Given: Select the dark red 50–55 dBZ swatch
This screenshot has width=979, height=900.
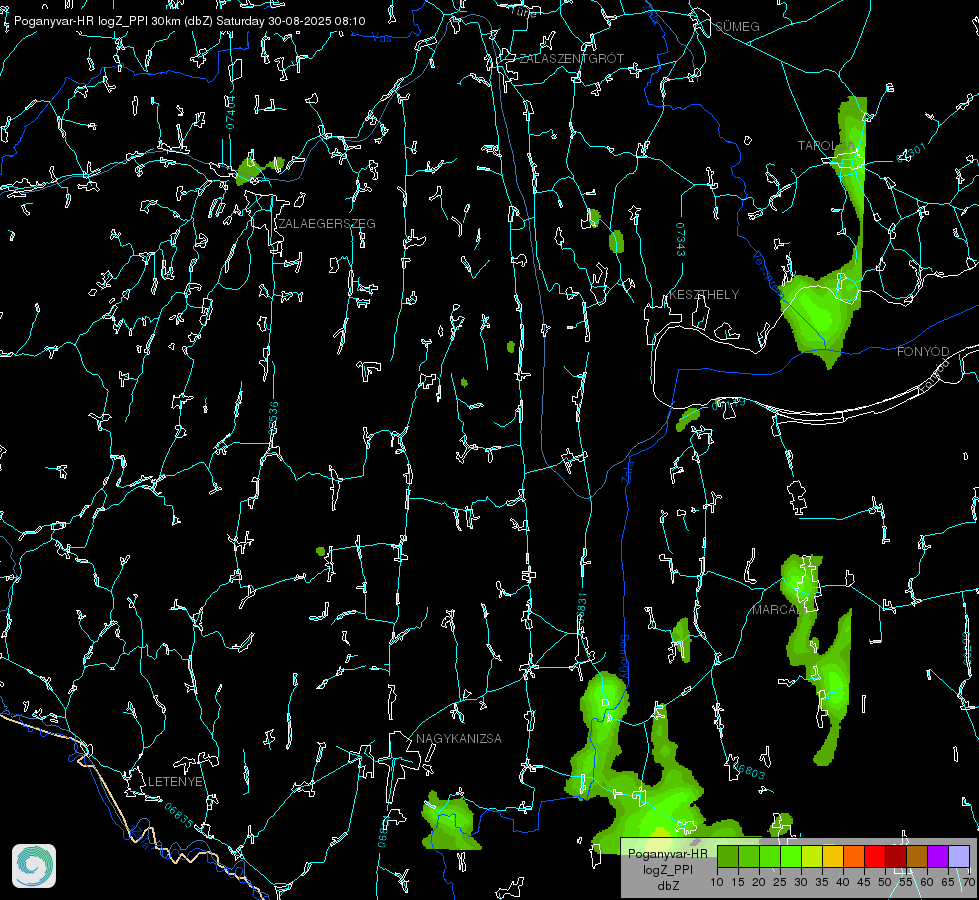Looking at the screenshot, I should [x=896, y=856].
